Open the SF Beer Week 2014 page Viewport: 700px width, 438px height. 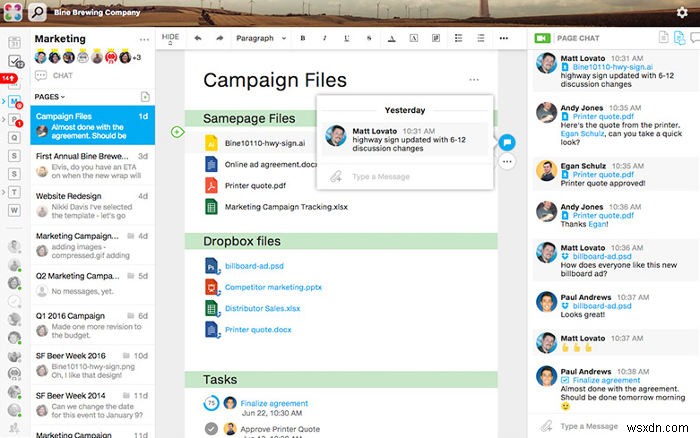[92, 405]
